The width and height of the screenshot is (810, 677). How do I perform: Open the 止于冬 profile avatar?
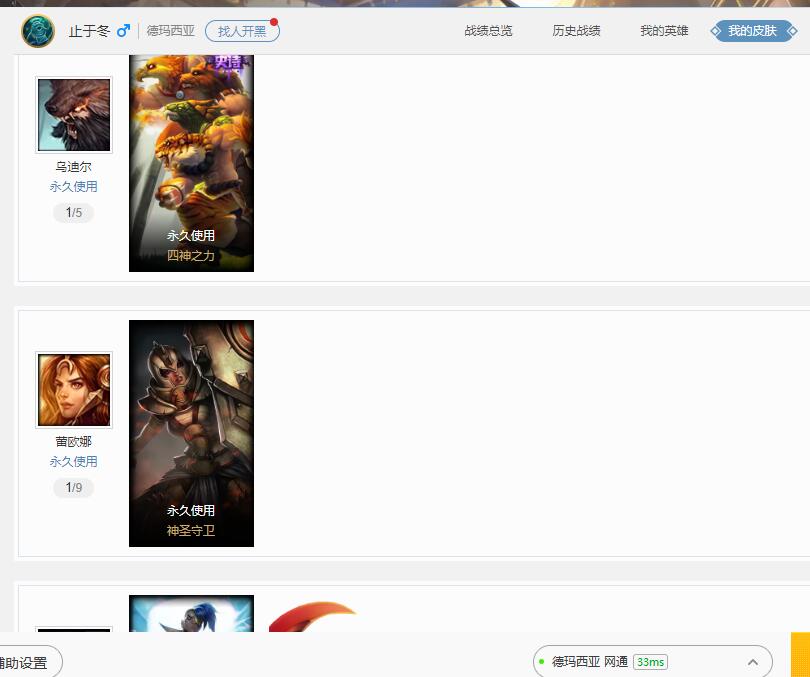tap(38, 31)
